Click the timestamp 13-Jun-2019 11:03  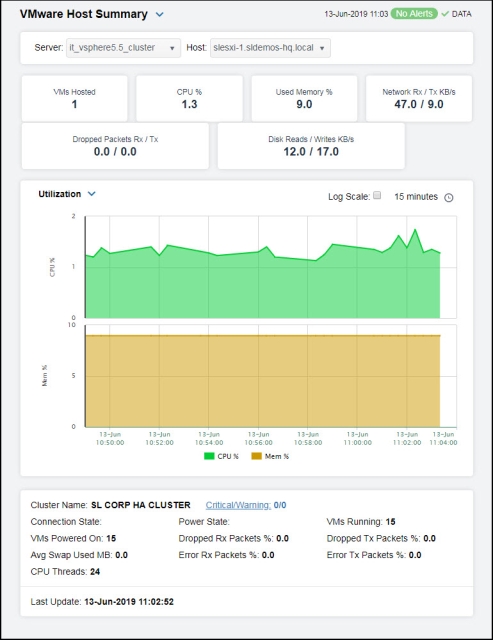click(x=356, y=14)
